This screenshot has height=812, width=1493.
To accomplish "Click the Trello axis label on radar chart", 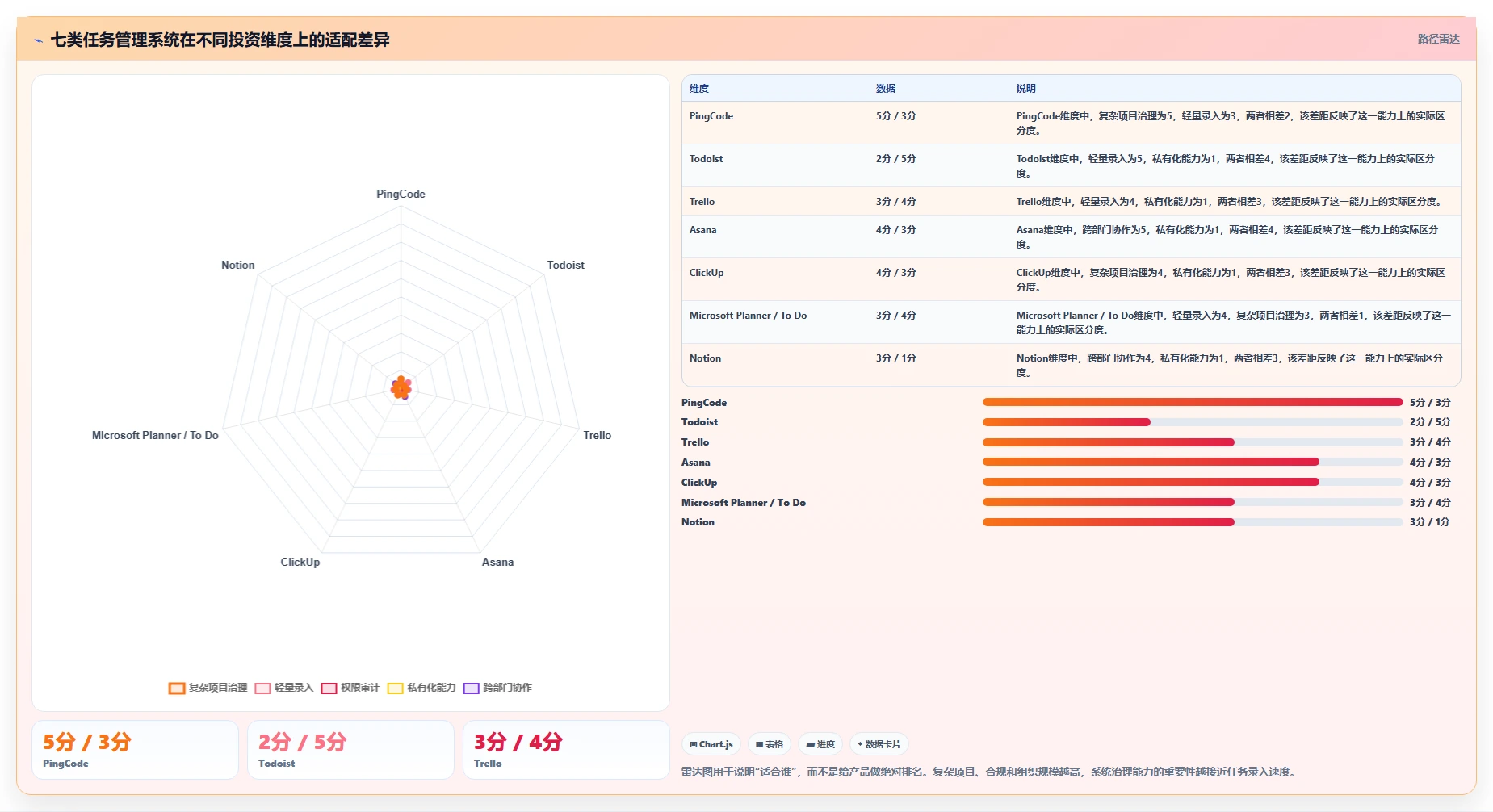I will pyautogui.click(x=598, y=435).
